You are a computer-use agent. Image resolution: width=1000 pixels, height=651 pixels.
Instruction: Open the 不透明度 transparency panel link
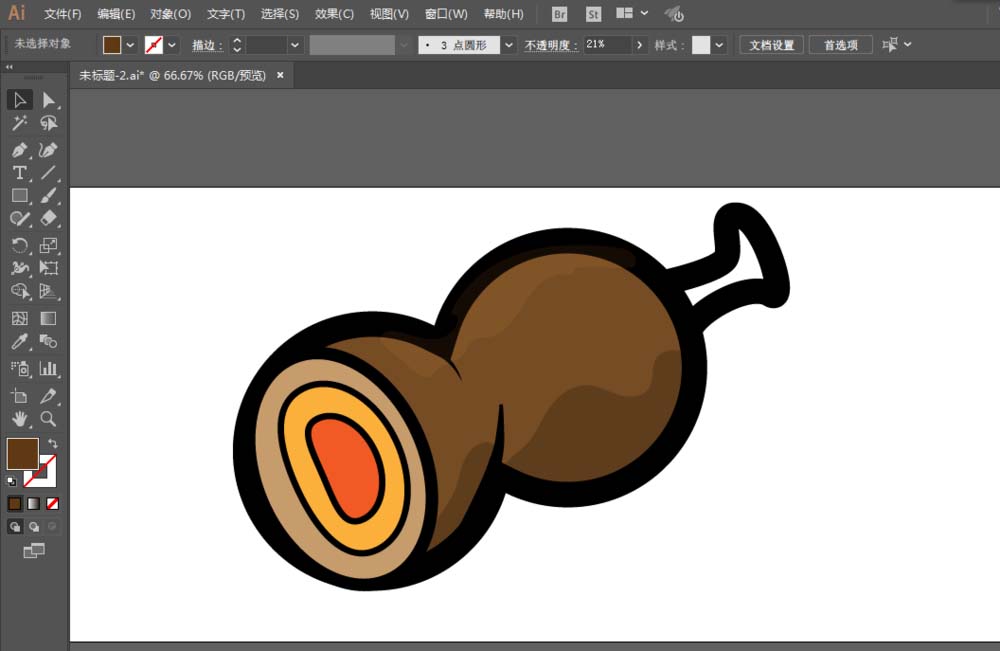coord(551,45)
